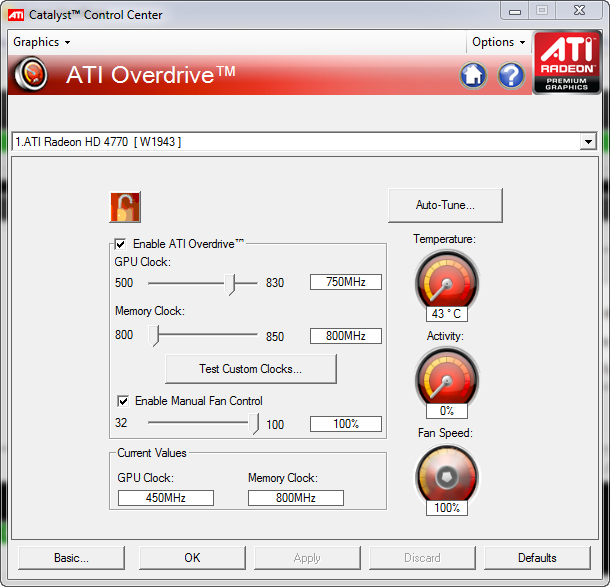Click the 100% fan control value field
610x587 pixels.
pyautogui.click(x=345, y=424)
